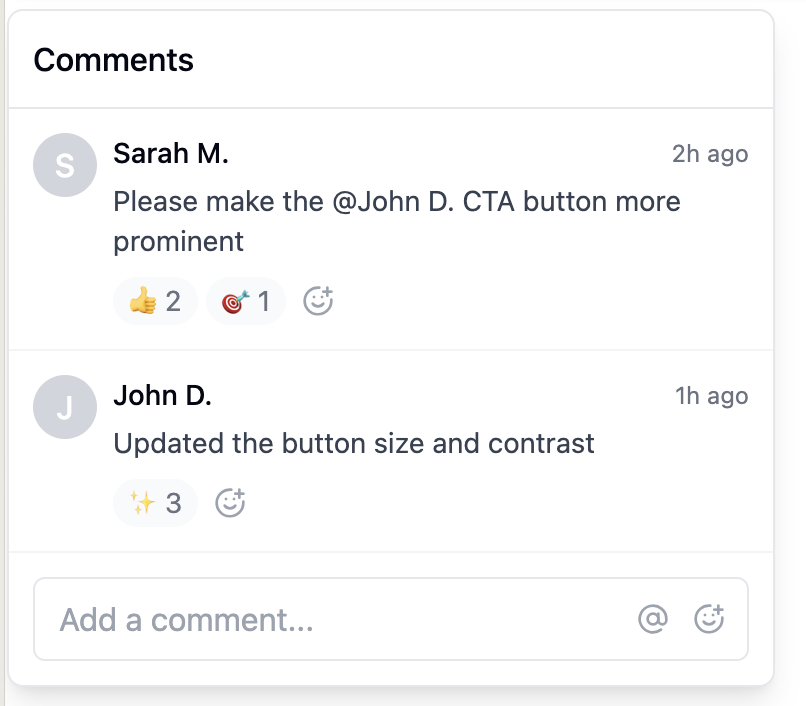Click Sarah M.'s avatar with letter S
Image resolution: width=806 pixels, height=706 pixels.
coord(64,165)
